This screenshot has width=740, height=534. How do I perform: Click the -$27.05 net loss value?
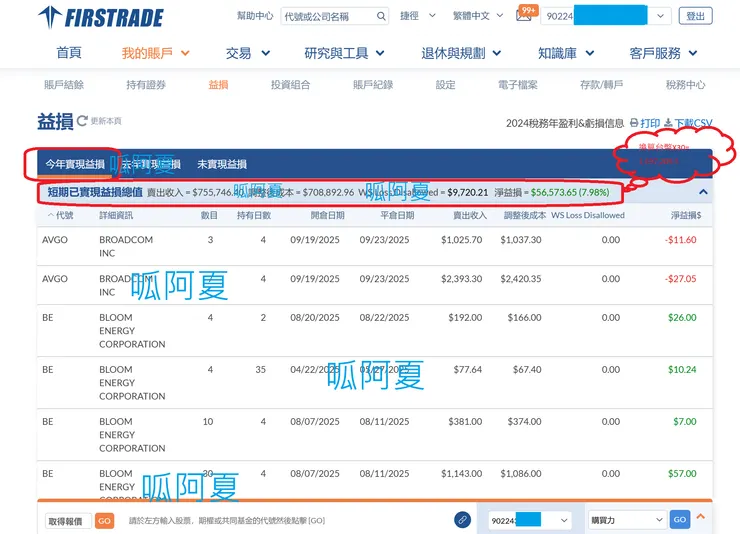tap(681, 279)
